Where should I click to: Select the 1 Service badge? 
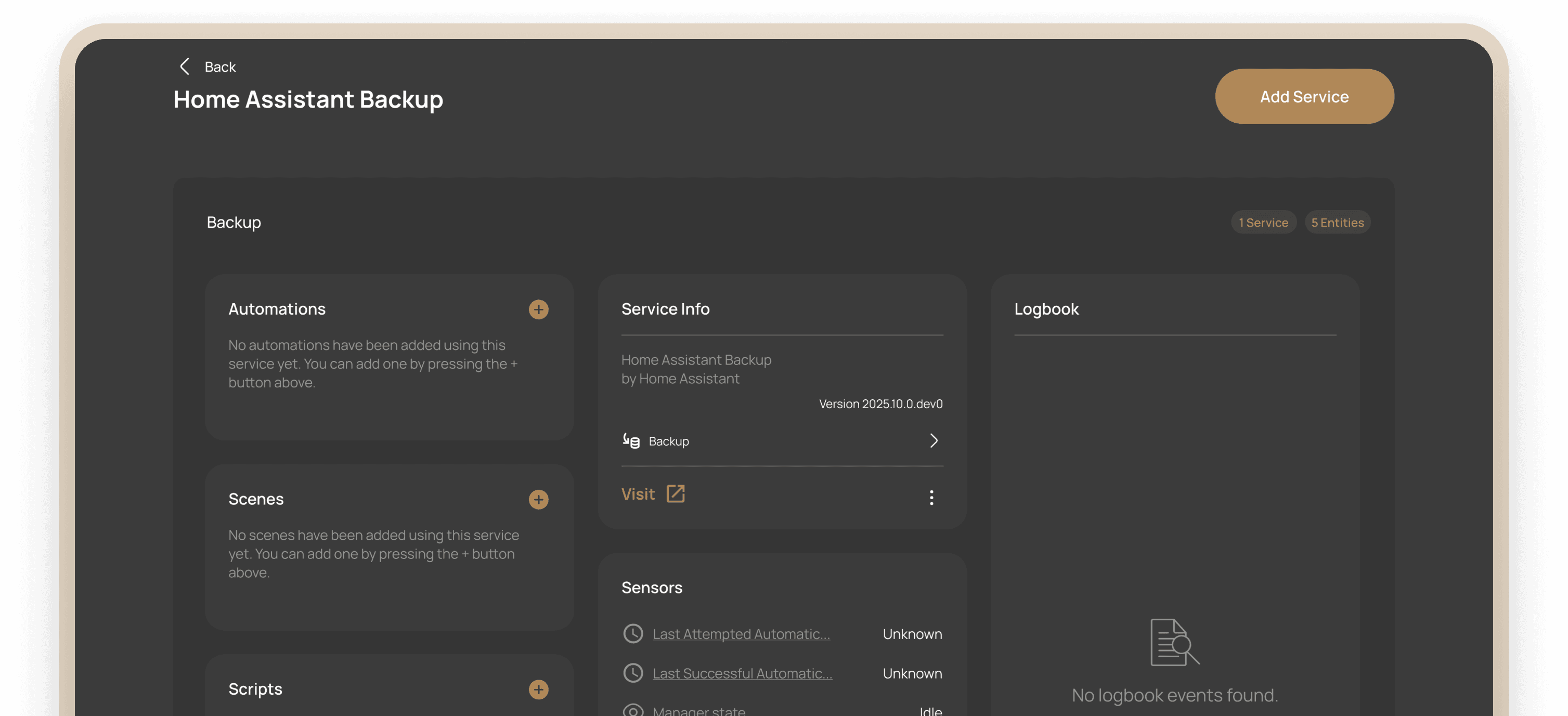point(1264,222)
